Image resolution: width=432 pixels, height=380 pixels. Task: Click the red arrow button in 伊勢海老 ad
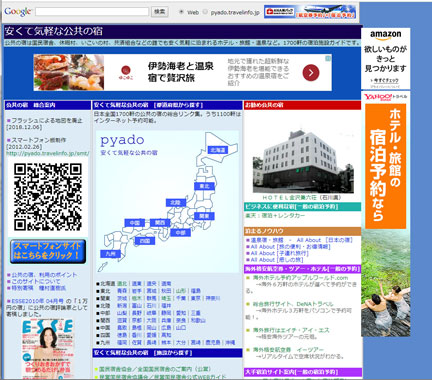(311, 73)
